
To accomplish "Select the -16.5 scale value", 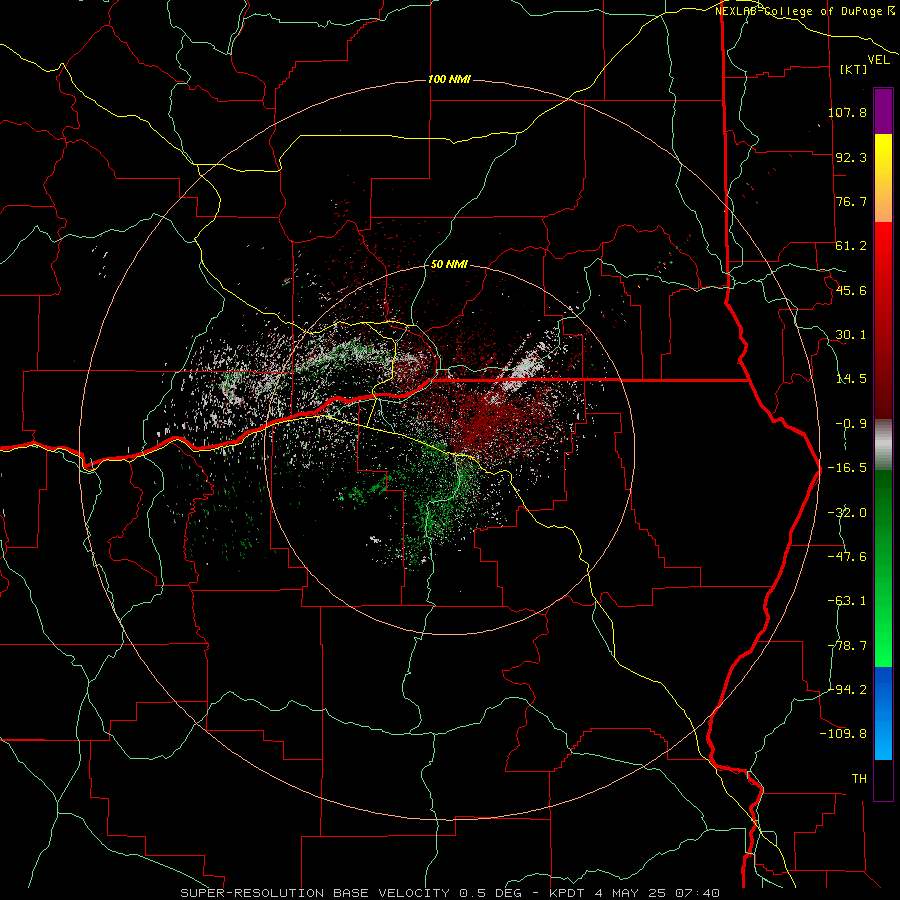I will [847, 468].
